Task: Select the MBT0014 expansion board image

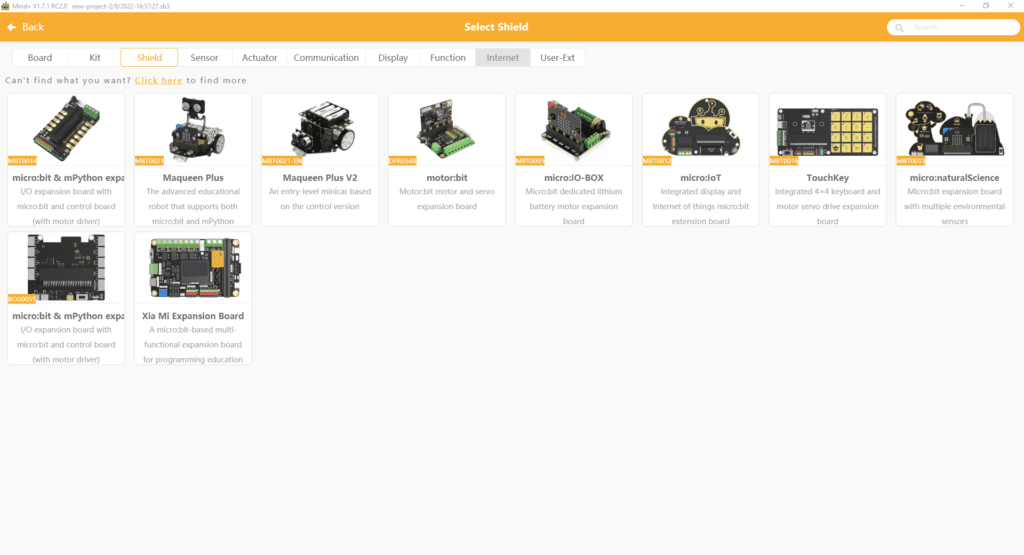Action: tap(66, 129)
